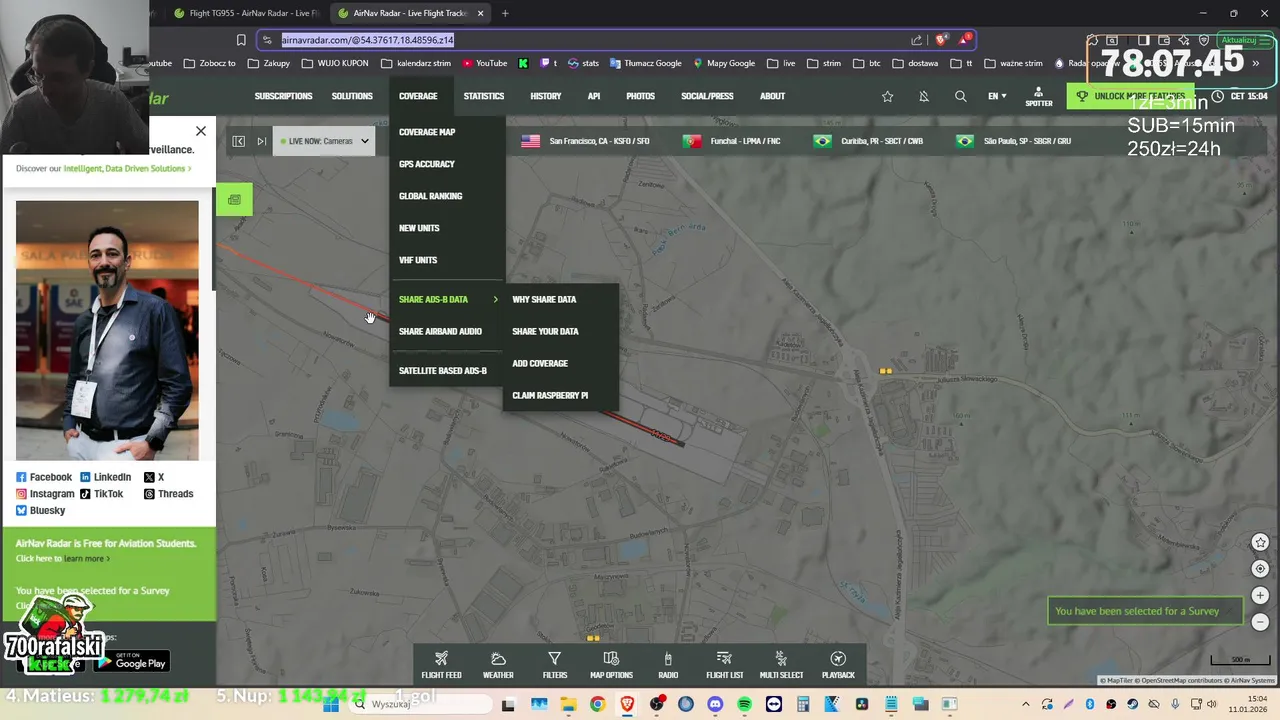
Task: Select Global Ranking menu entry
Action: [430, 196]
